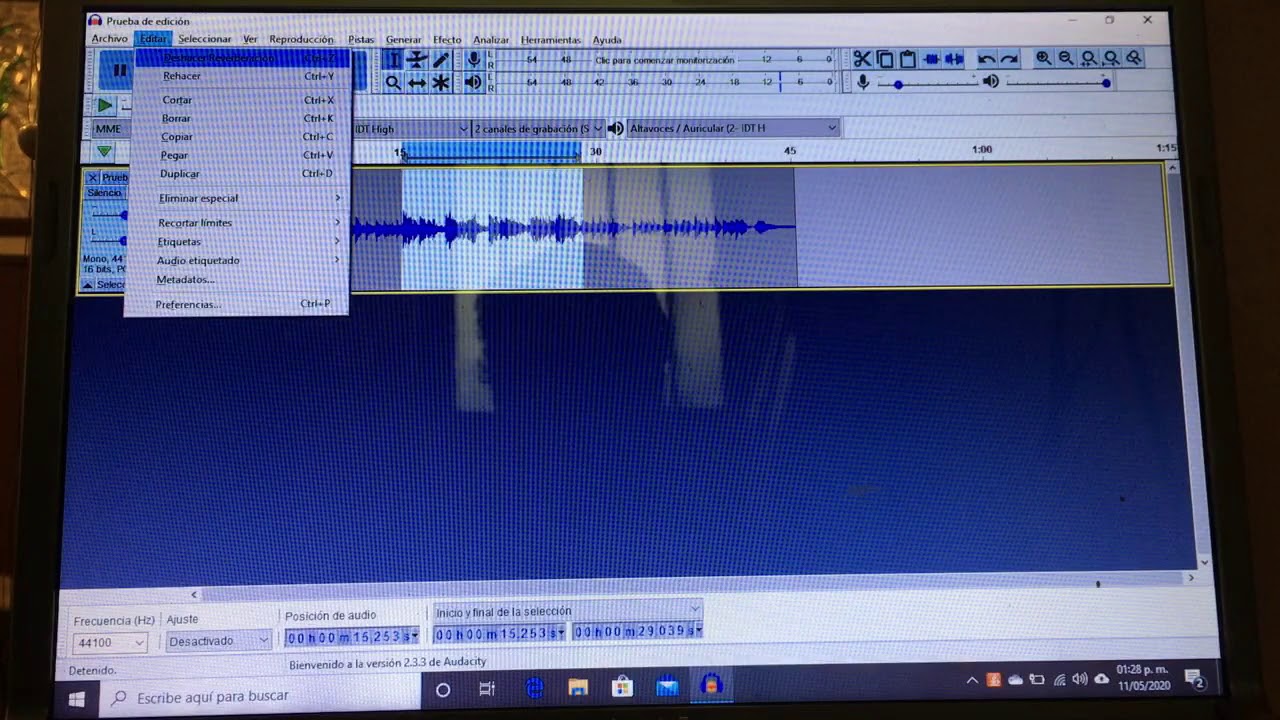Click the playback device speaker icon

(616, 128)
